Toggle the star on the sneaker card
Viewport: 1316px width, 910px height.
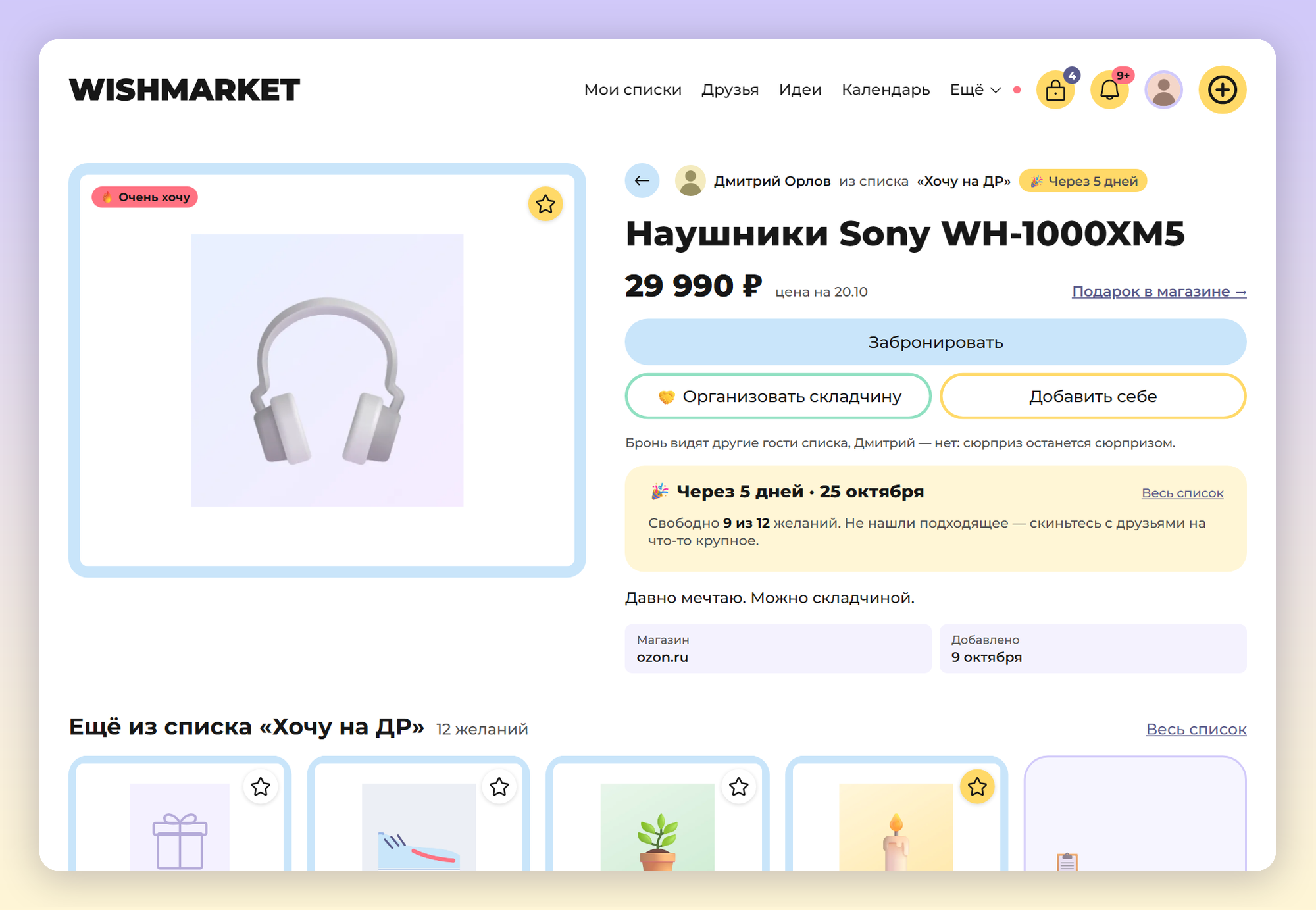499,786
